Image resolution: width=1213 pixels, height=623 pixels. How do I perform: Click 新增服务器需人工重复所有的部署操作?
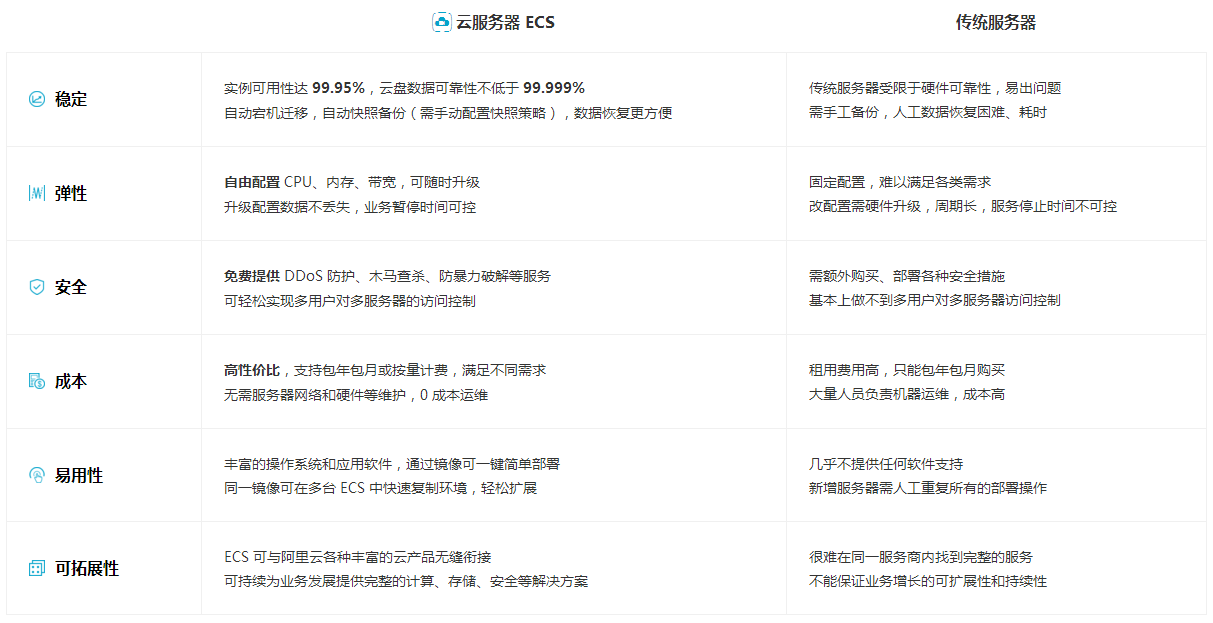tap(928, 488)
